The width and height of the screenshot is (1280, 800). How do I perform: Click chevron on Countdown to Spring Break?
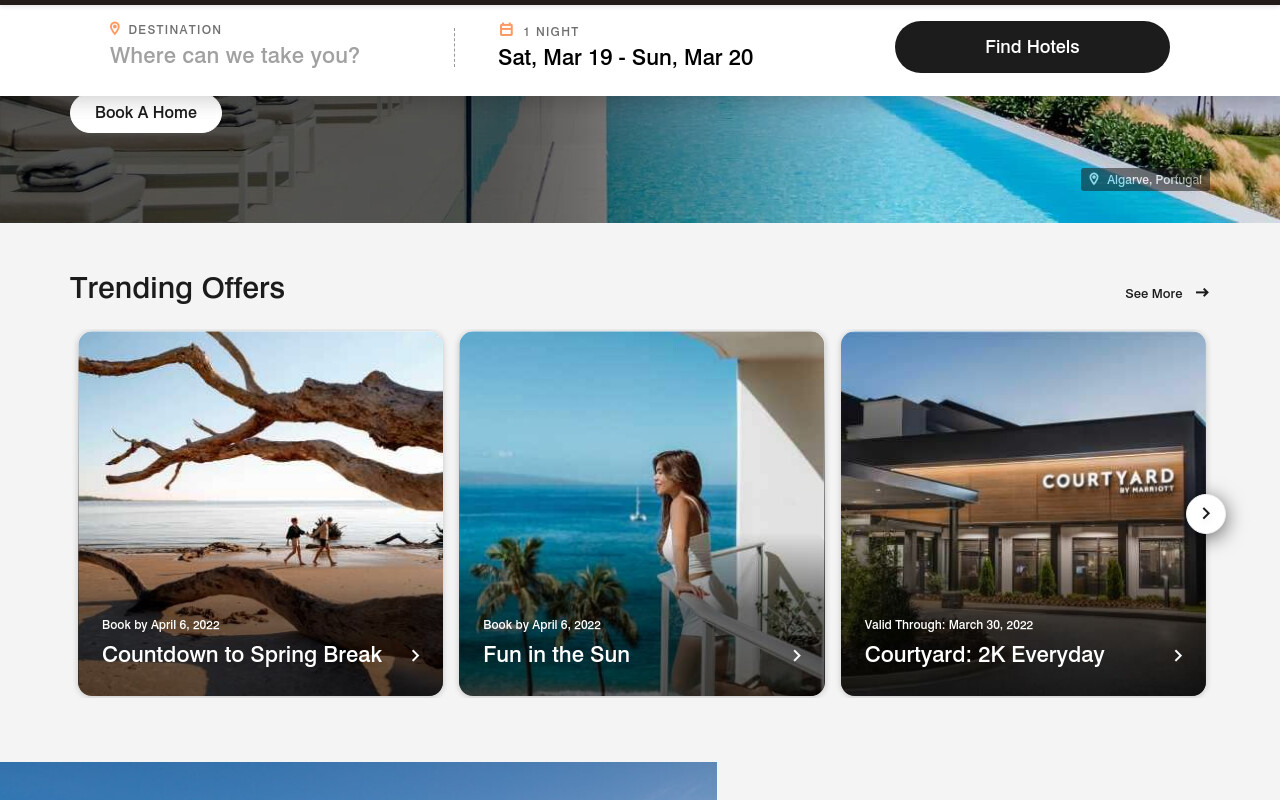[415, 656]
